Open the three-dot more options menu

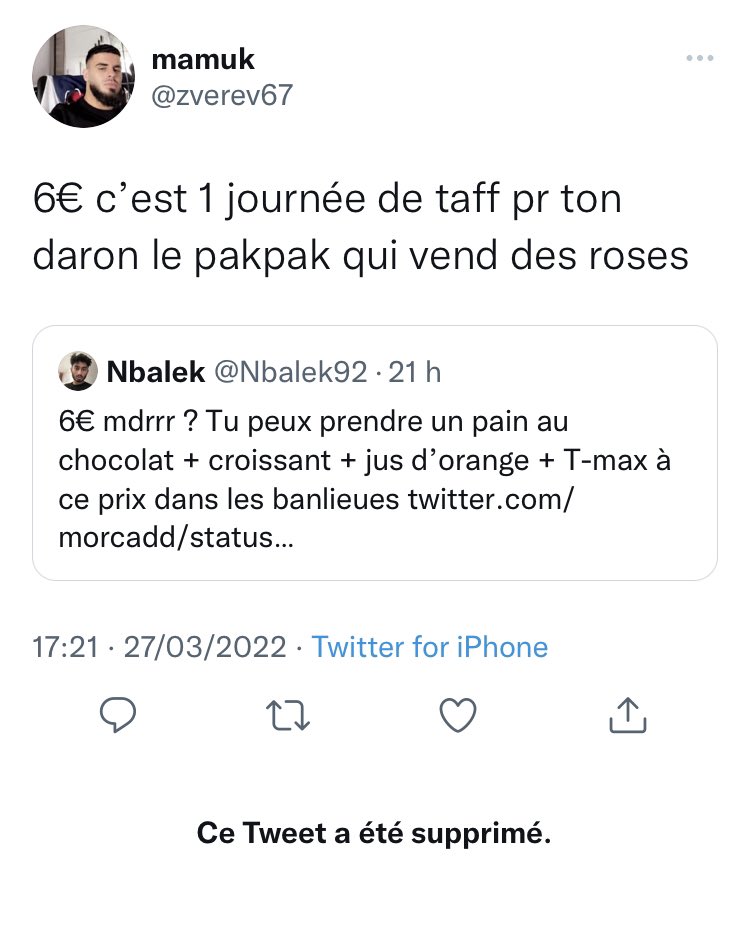700,58
